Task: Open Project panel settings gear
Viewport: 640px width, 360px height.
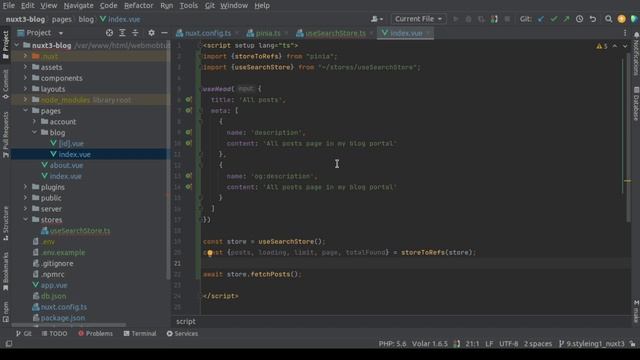Action: (x=151, y=33)
